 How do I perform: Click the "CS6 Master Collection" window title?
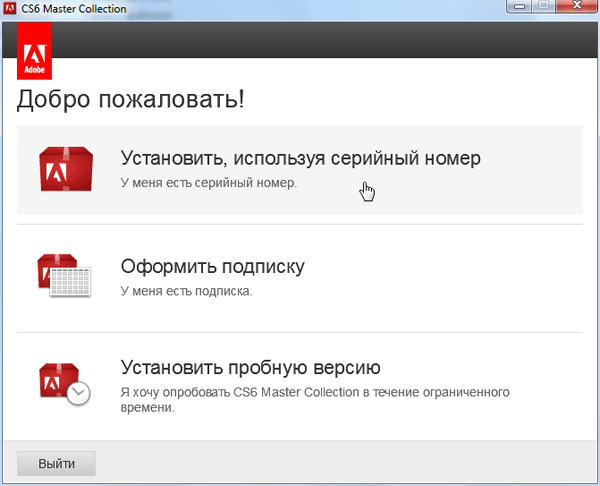pyautogui.click(x=73, y=8)
